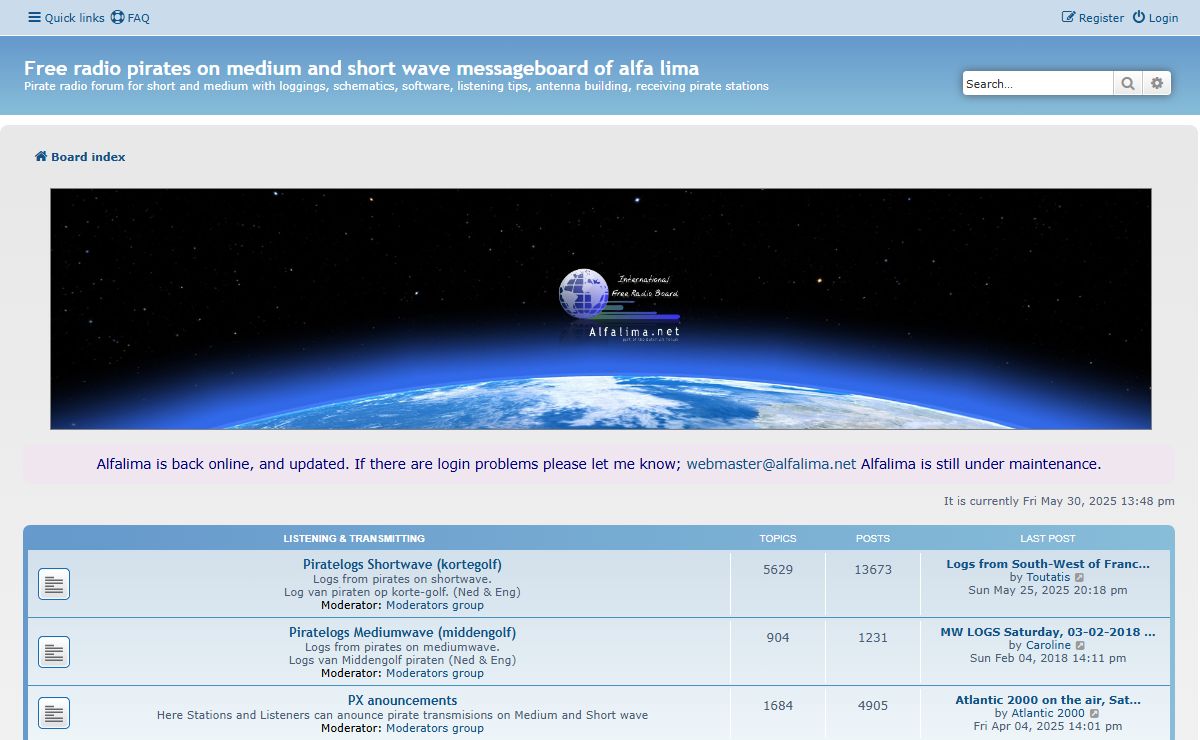Click the Register link
This screenshot has width=1200, height=740.
coord(1093,18)
